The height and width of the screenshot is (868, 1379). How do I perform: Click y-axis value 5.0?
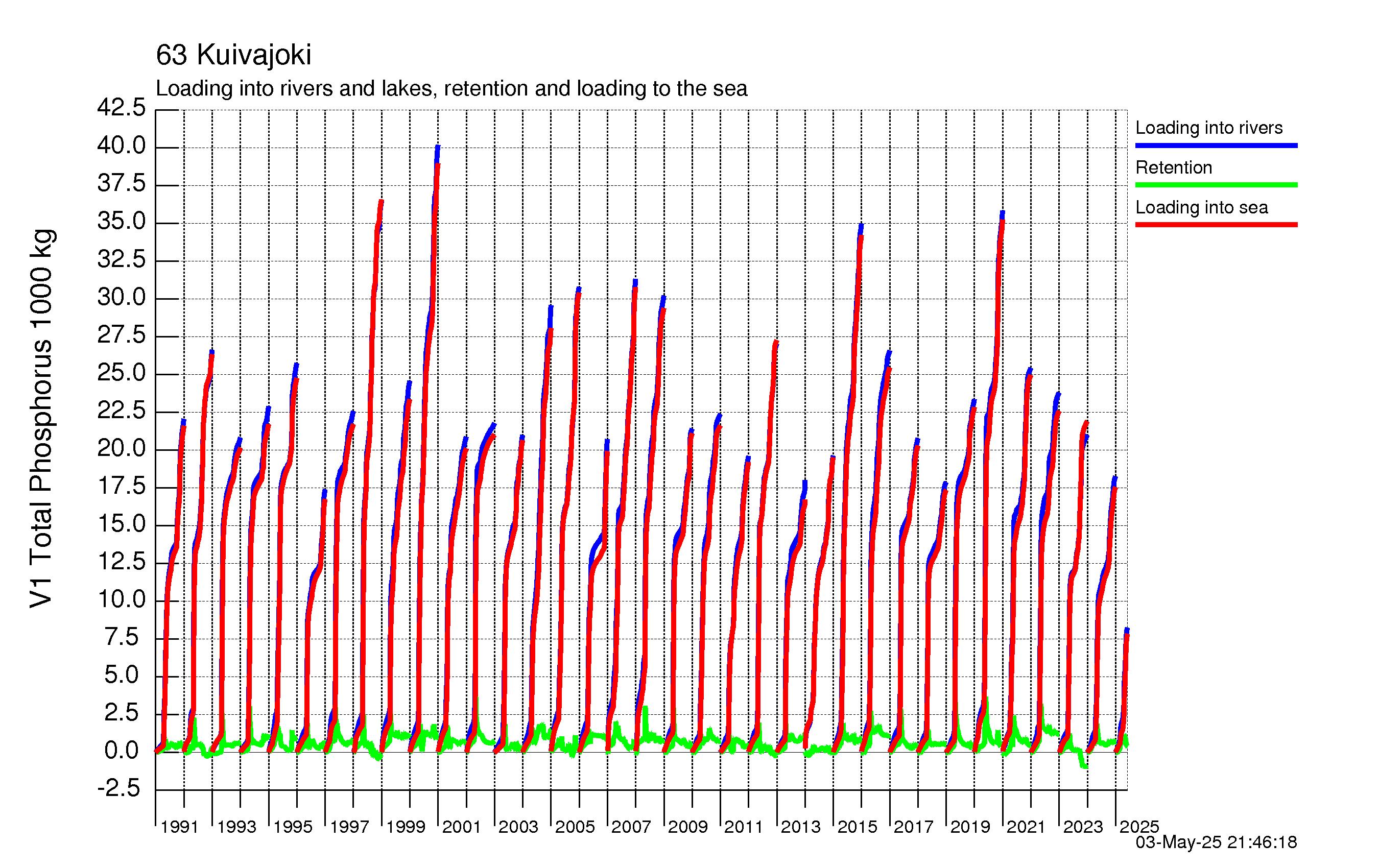122,675
